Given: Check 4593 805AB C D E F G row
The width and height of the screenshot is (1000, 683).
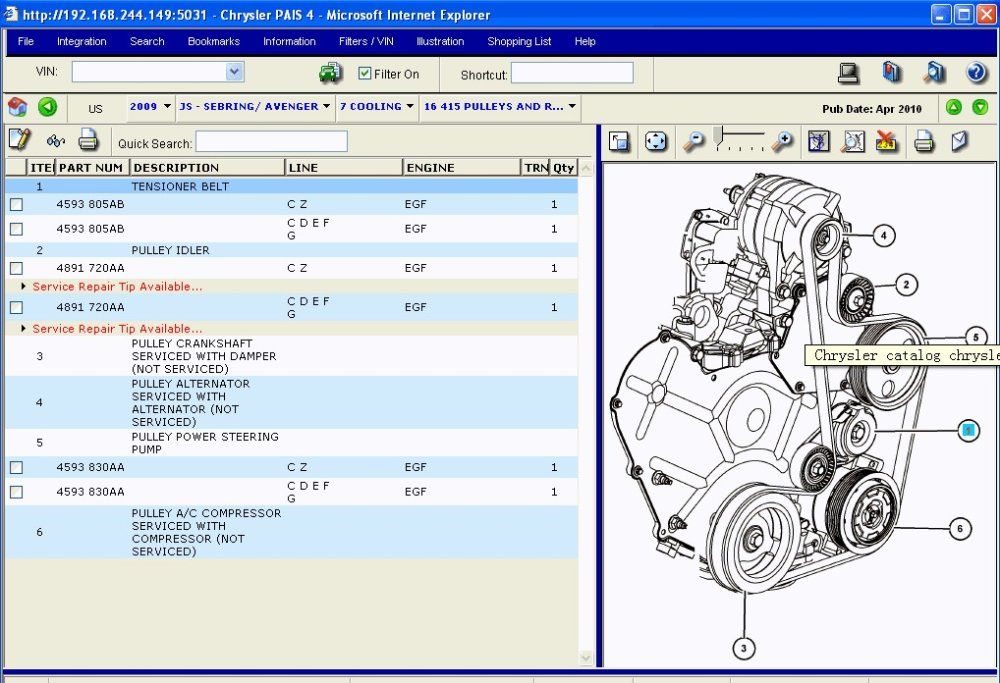Looking at the screenshot, I should coord(17,229).
